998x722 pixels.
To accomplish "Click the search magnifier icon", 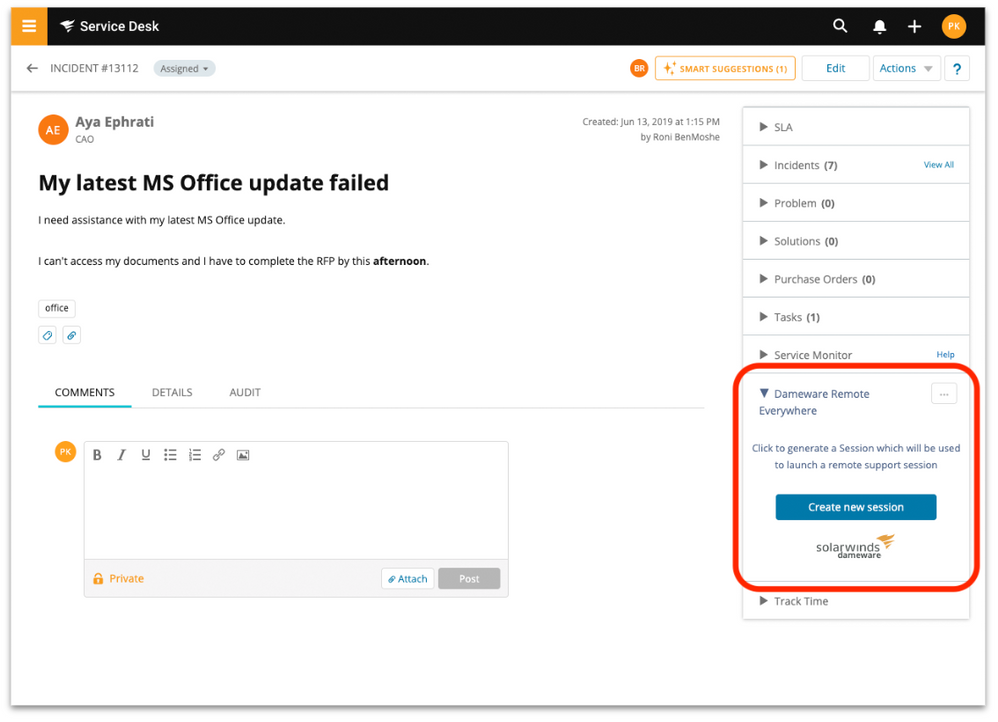I will pos(840,26).
